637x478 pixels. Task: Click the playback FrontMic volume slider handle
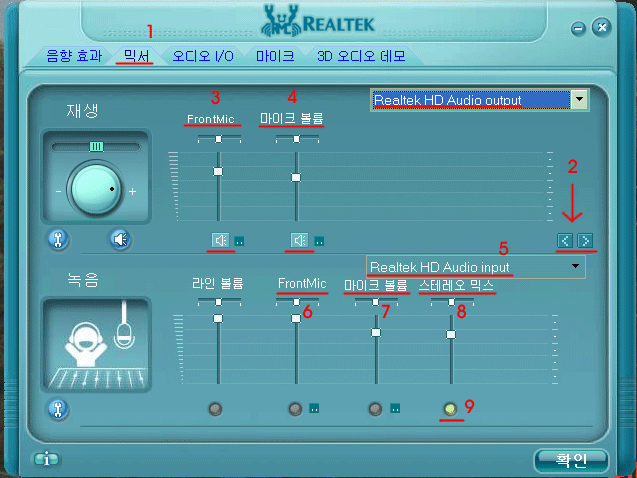[218, 172]
